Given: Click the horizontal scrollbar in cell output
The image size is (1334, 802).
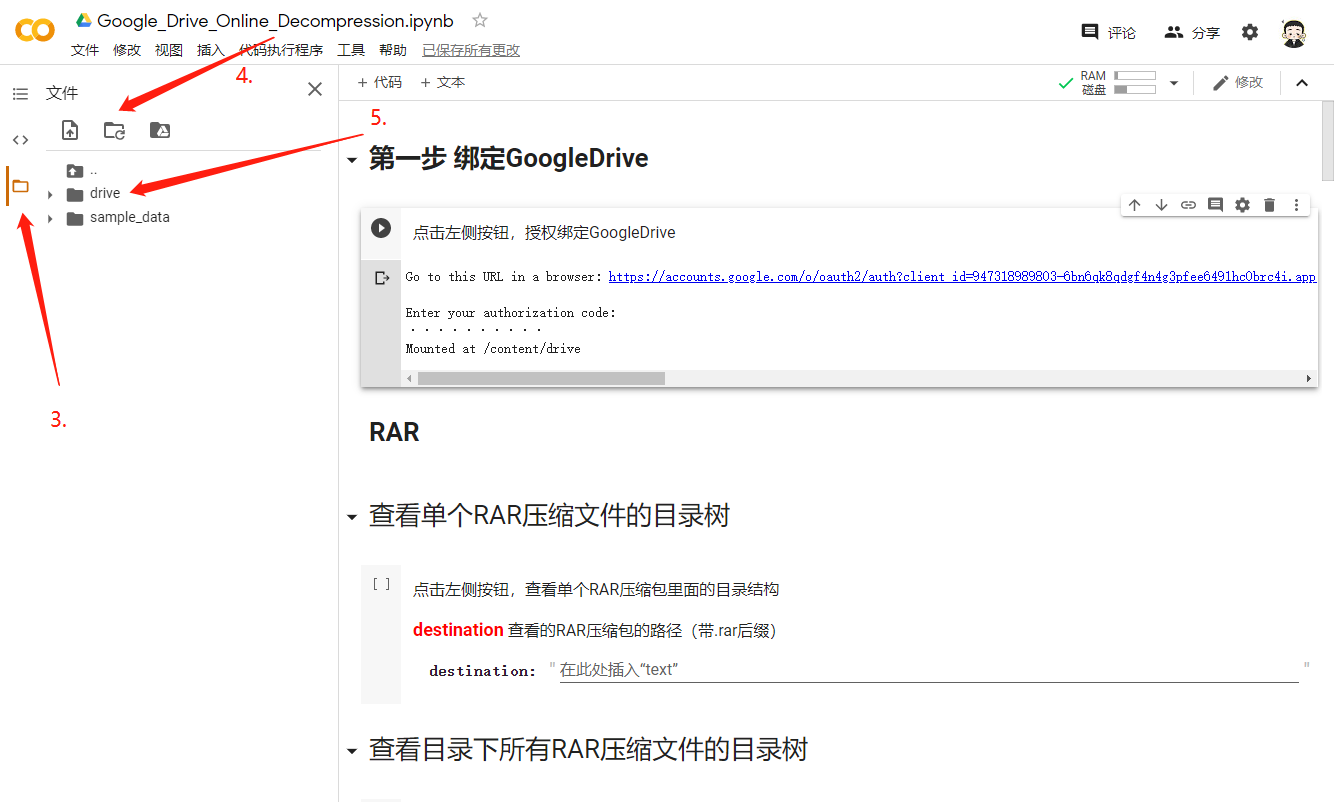Looking at the screenshot, I should [x=541, y=379].
